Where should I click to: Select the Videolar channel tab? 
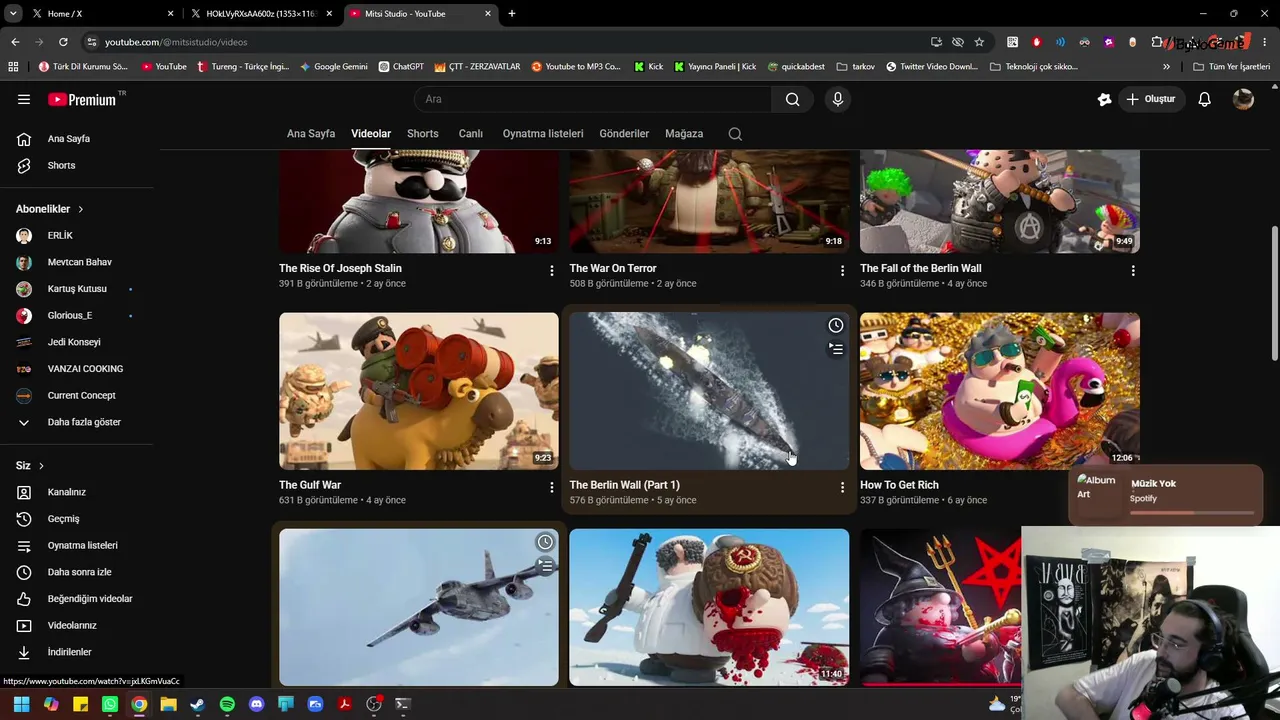371,134
